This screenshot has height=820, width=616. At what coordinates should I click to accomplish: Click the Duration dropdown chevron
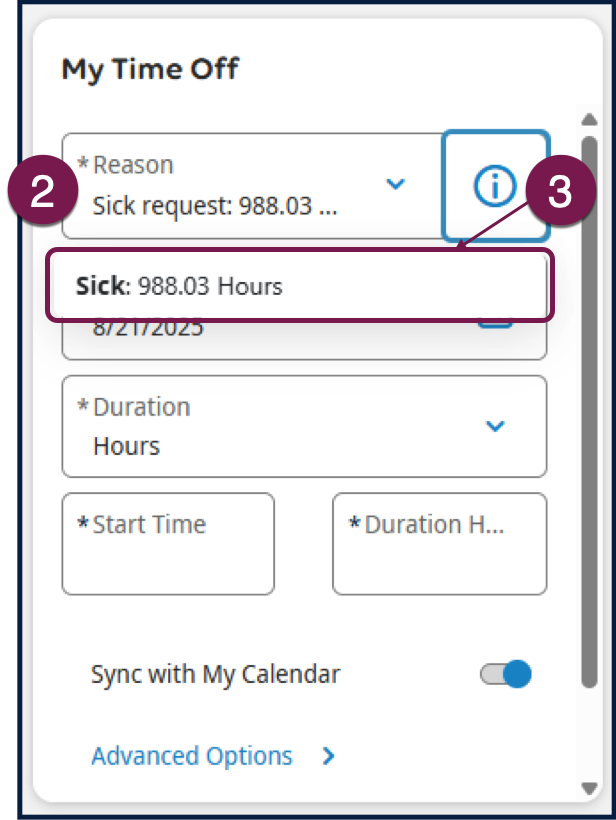(495, 426)
